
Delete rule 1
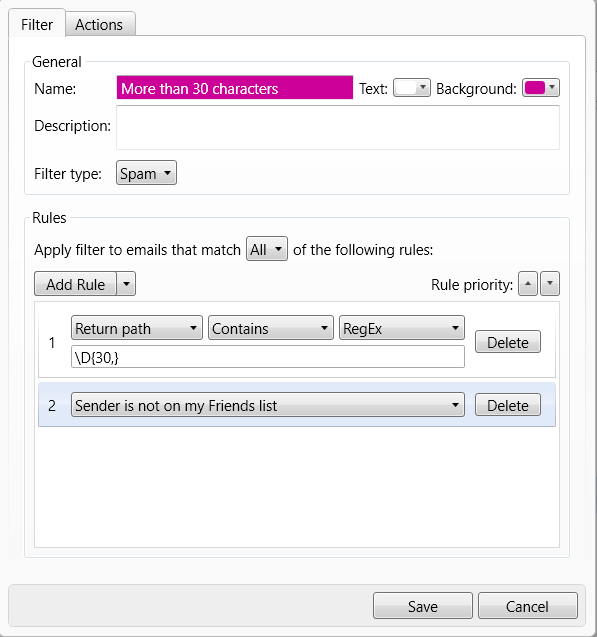click(x=508, y=342)
